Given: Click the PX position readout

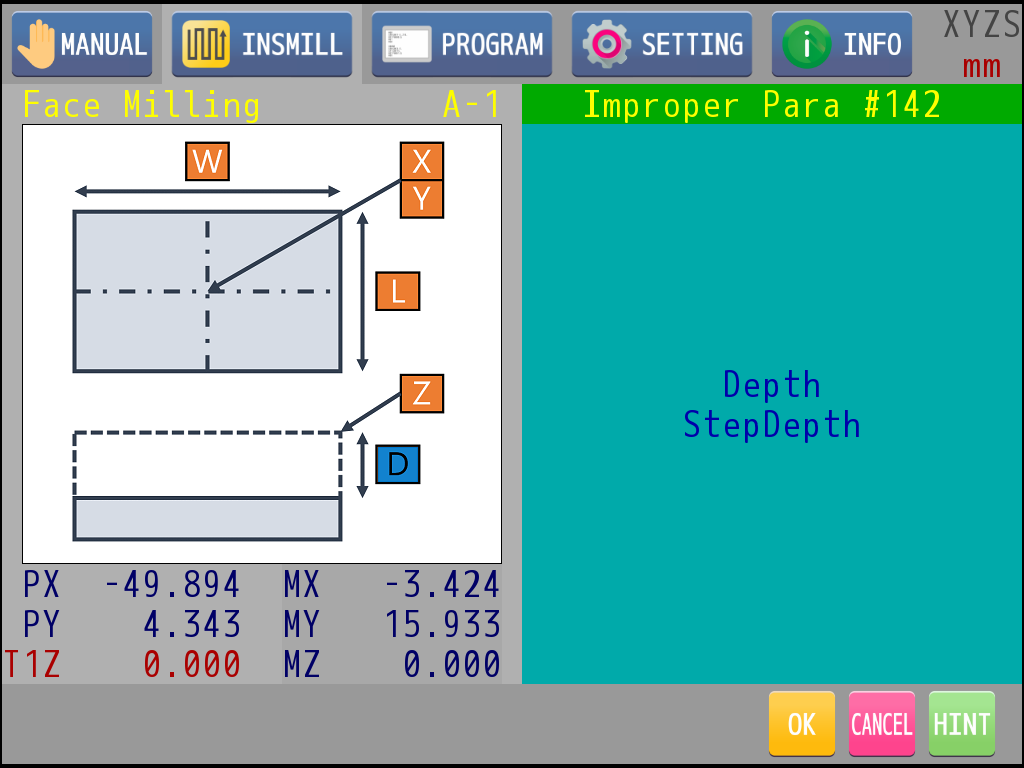Looking at the screenshot, I should [172, 584].
